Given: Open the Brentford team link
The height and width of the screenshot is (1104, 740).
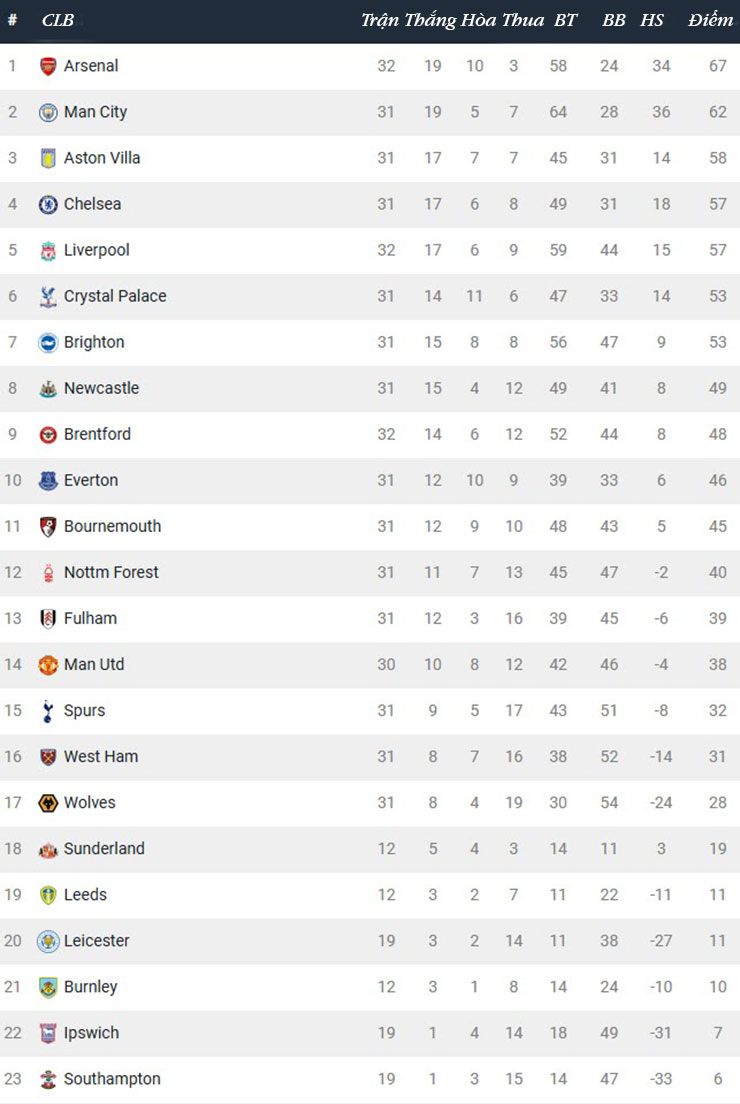Looking at the screenshot, I should [x=97, y=434].
